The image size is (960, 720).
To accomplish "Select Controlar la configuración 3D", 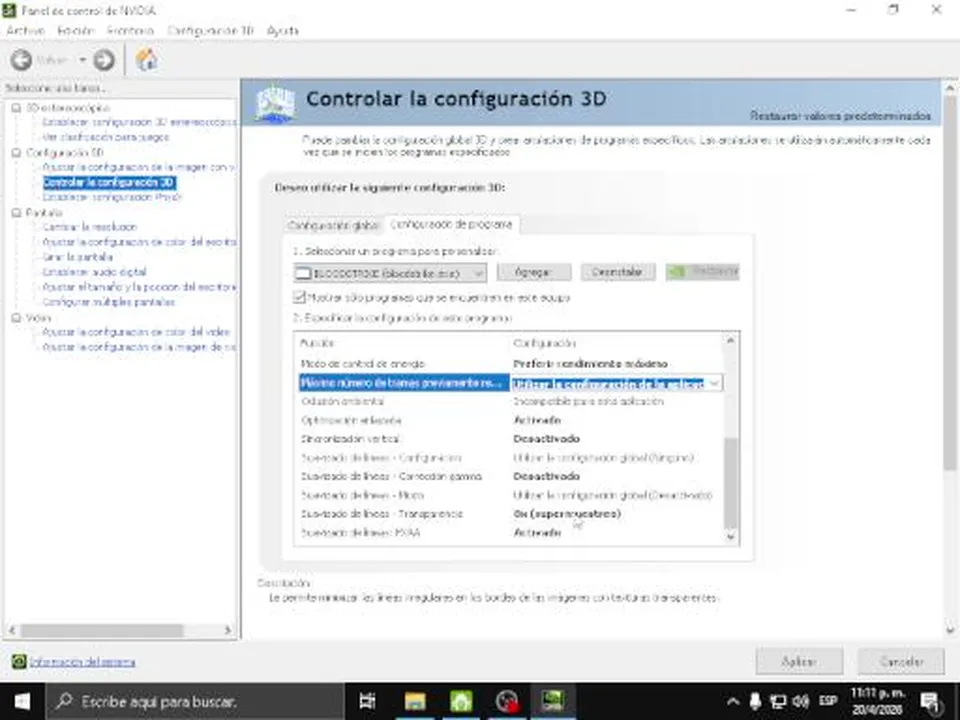I will [x=109, y=182].
